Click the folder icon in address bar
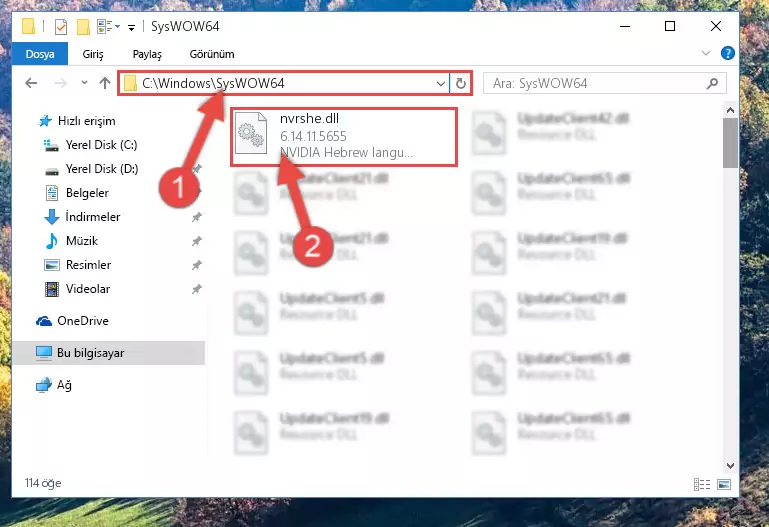The height and width of the screenshot is (527, 769). tap(130, 83)
